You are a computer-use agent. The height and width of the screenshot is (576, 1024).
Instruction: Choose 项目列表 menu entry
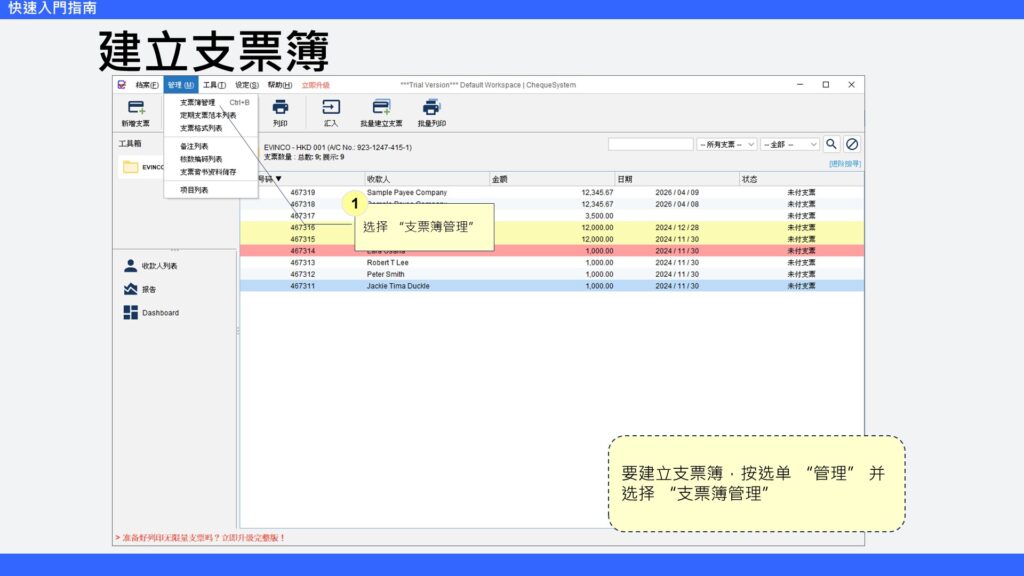coord(211,190)
